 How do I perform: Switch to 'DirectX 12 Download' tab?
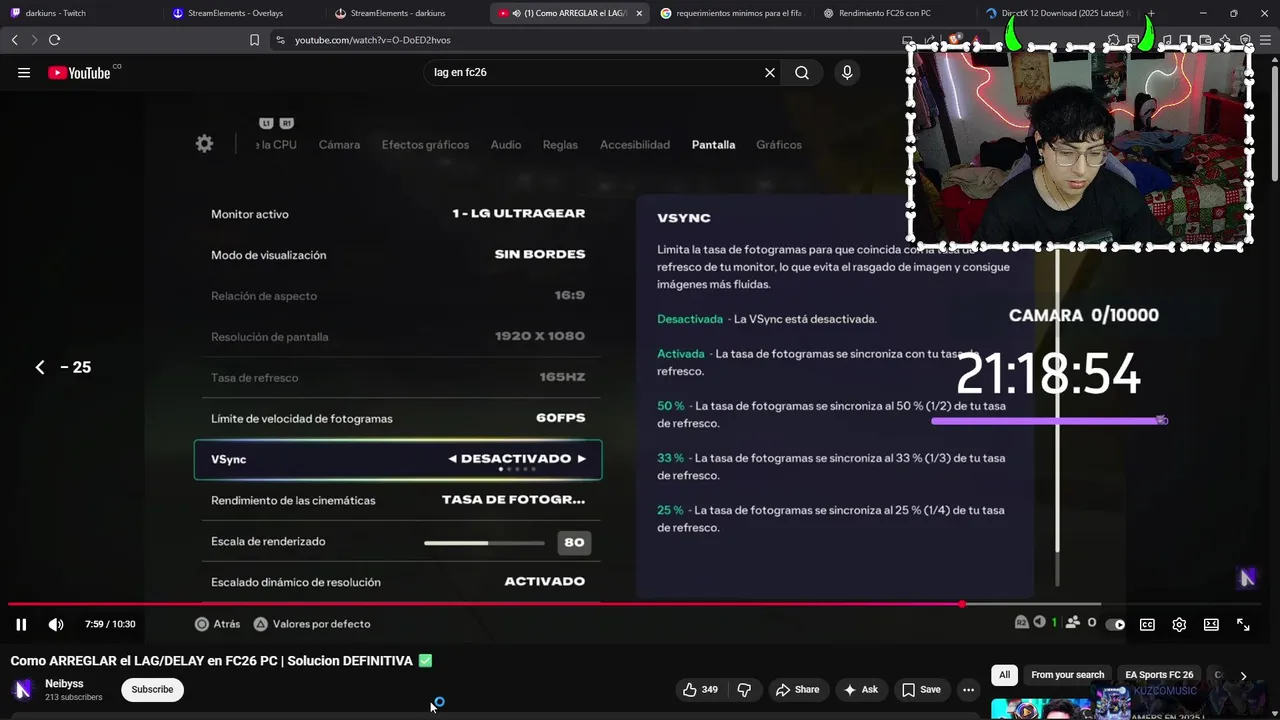point(1056,13)
